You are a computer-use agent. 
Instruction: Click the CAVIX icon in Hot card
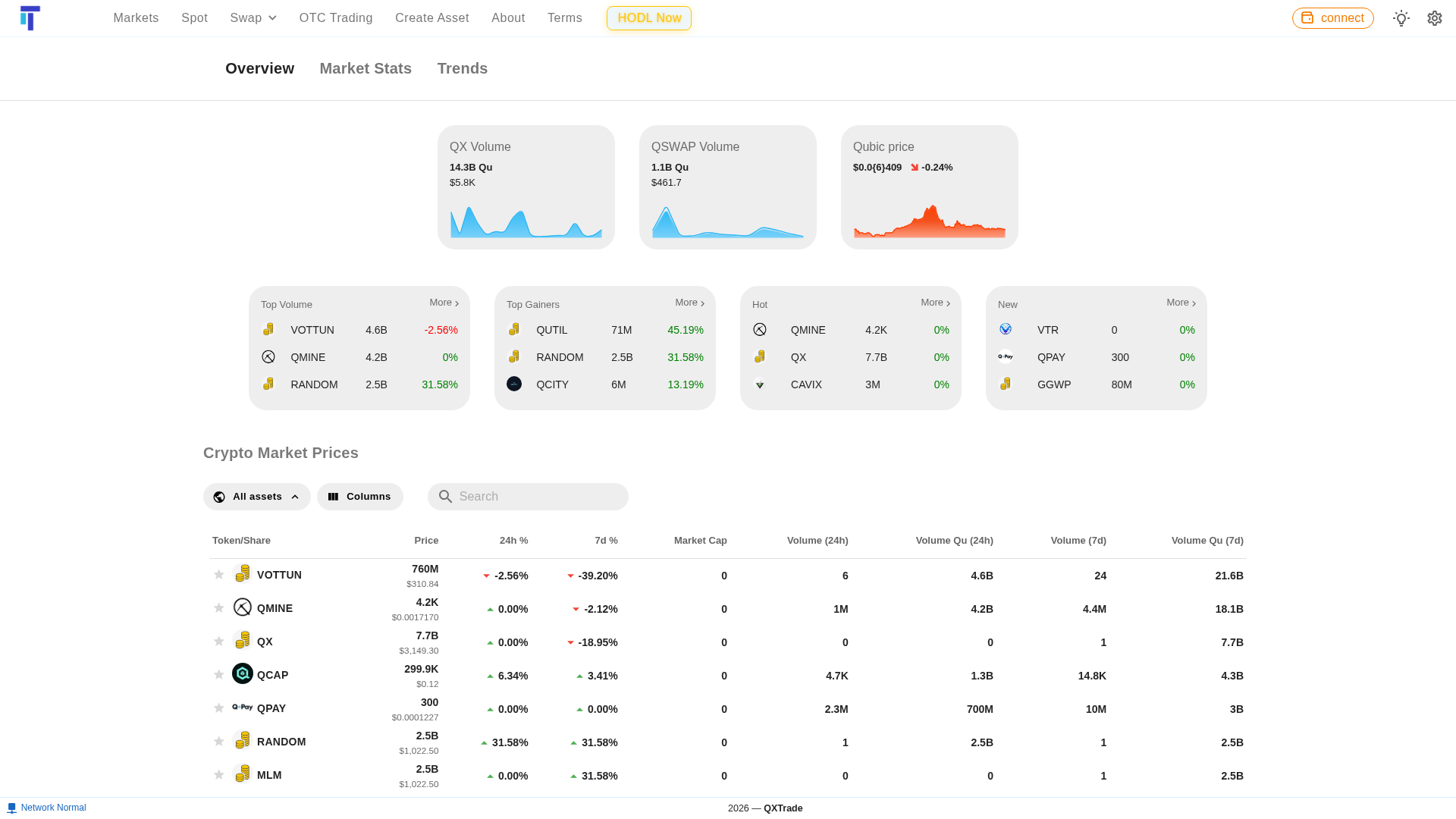760,384
